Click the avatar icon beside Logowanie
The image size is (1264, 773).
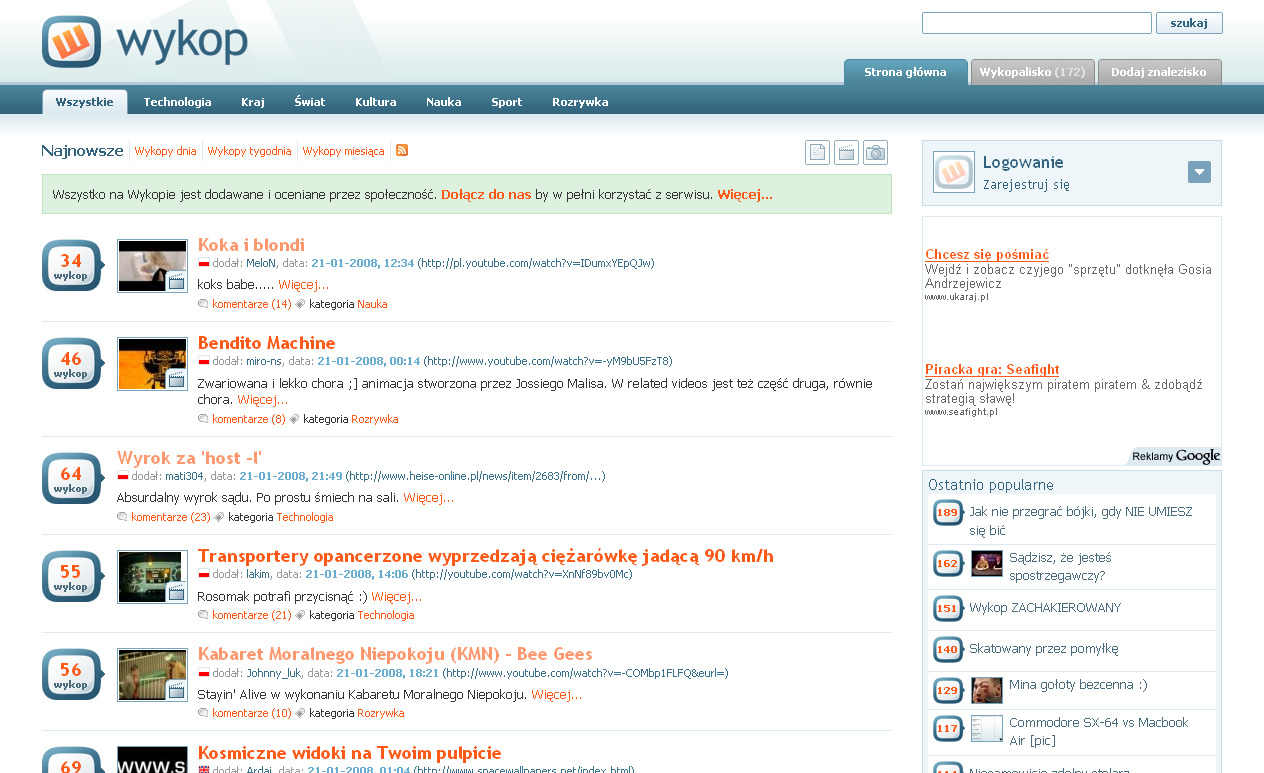(953, 172)
